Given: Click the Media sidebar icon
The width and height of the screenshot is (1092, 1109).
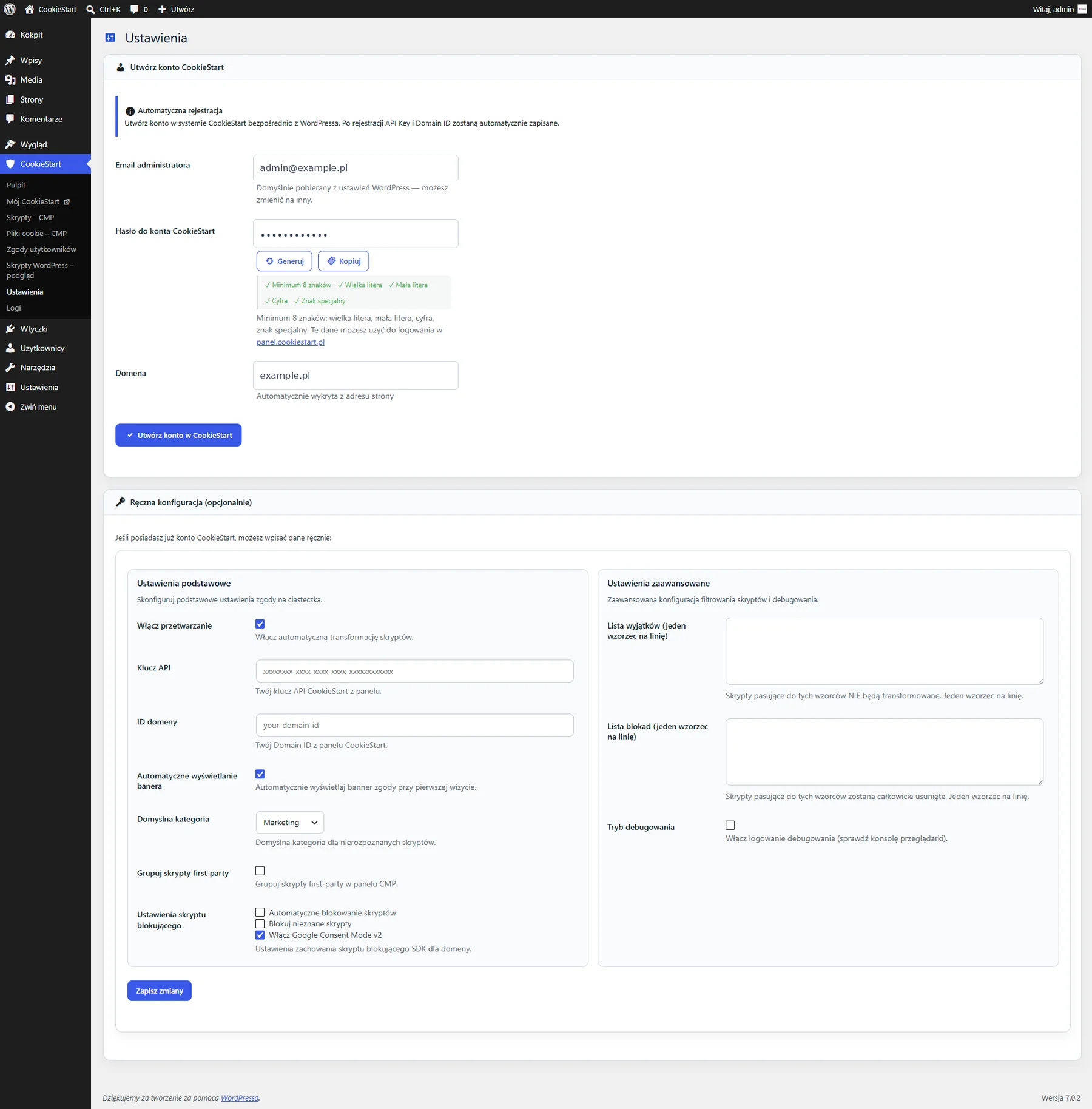Looking at the screenshot, I should [10, 79].
